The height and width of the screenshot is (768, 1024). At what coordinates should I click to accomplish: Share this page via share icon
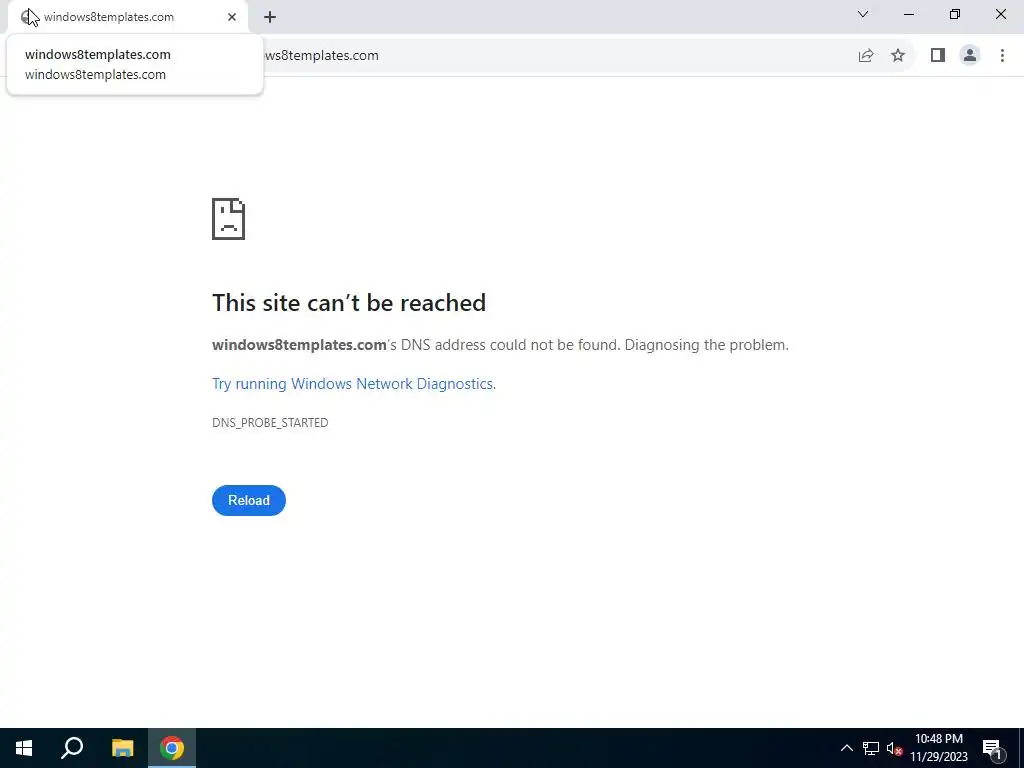(x=866, y=56)
